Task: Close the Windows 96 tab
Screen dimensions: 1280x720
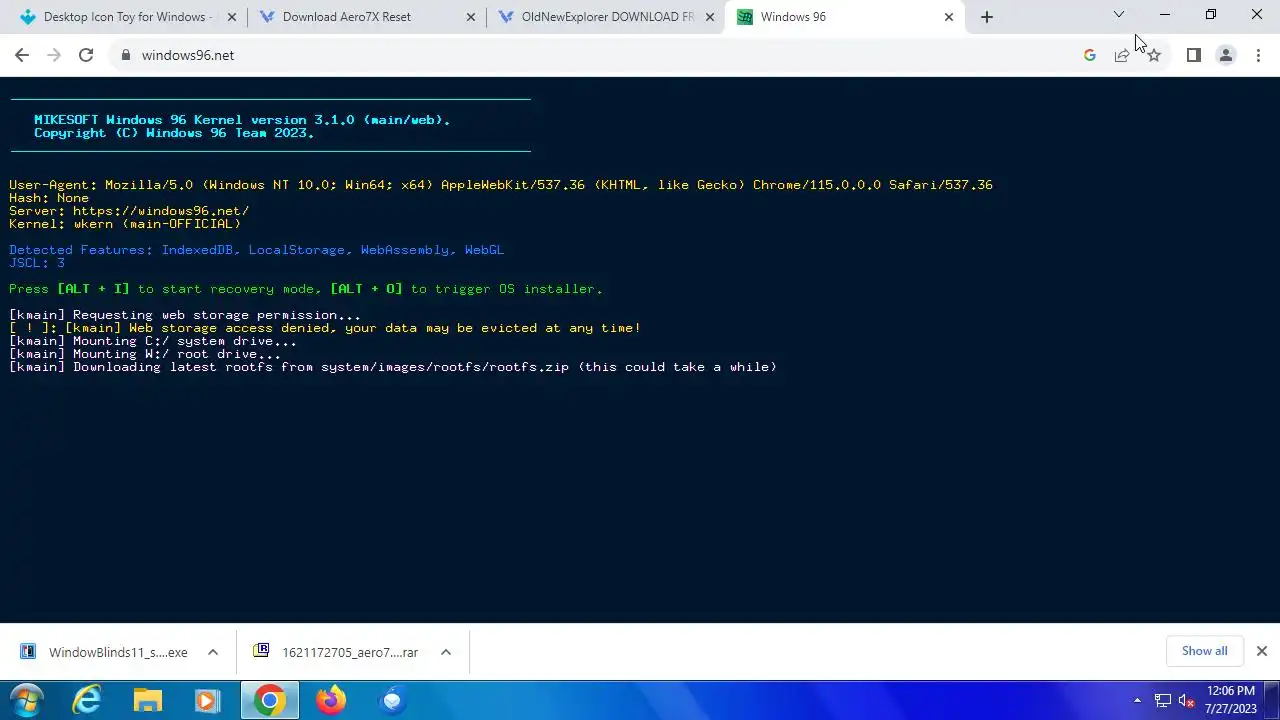Action: click(x=949, y=17)
